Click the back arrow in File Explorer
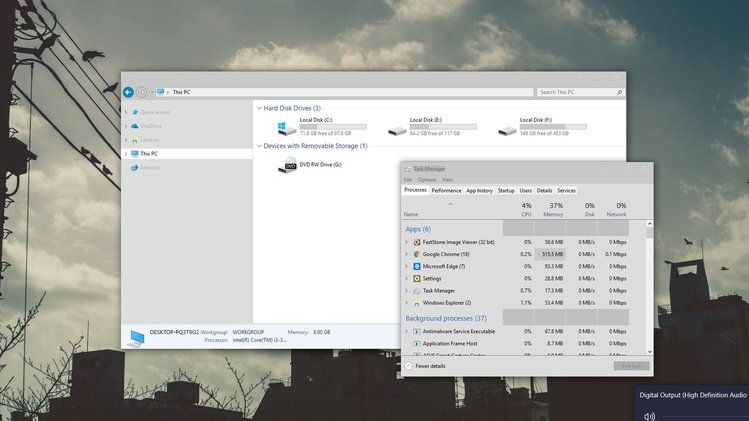749x421 pixels. tap(129, 92)
